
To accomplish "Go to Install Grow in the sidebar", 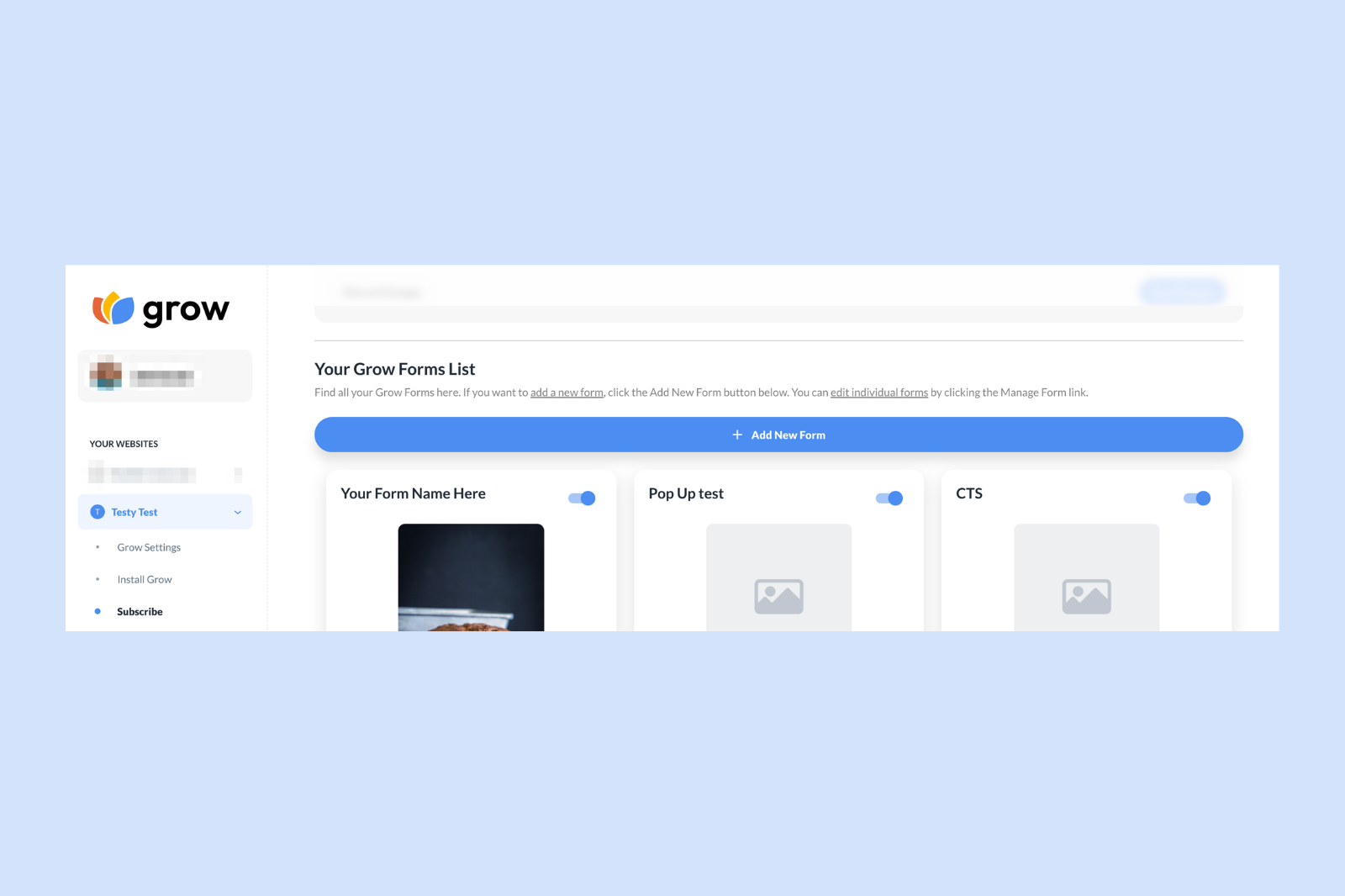I will coord(145,580).
